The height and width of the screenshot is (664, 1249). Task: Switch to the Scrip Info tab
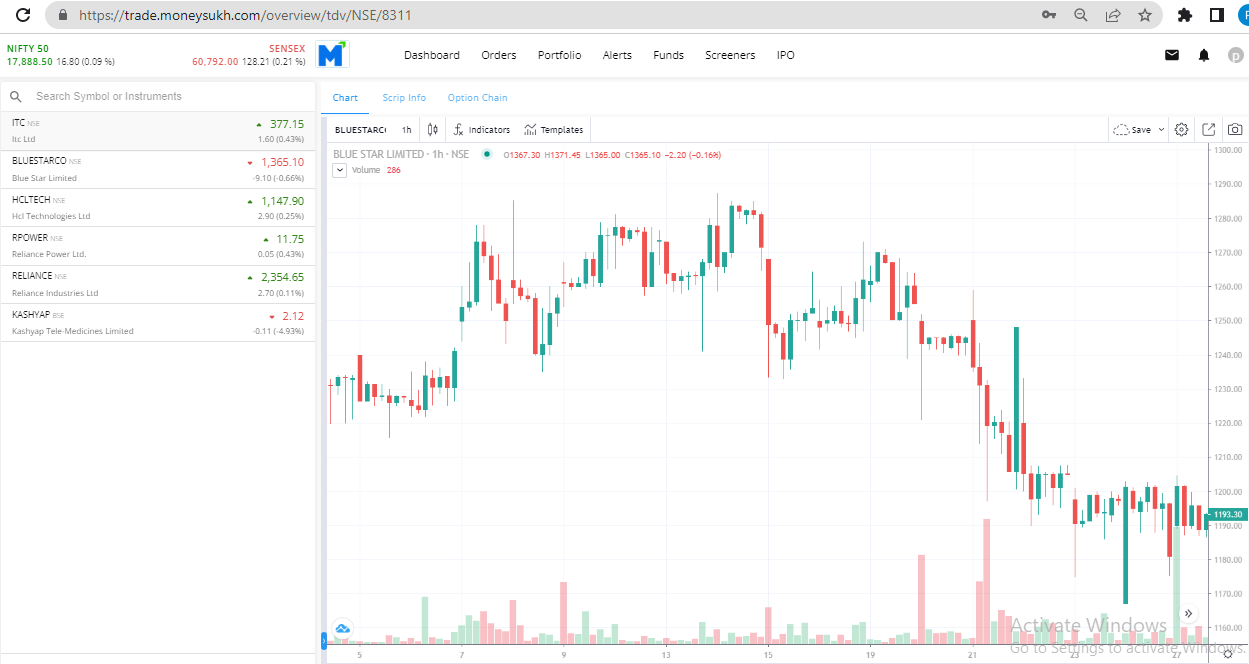404,98
